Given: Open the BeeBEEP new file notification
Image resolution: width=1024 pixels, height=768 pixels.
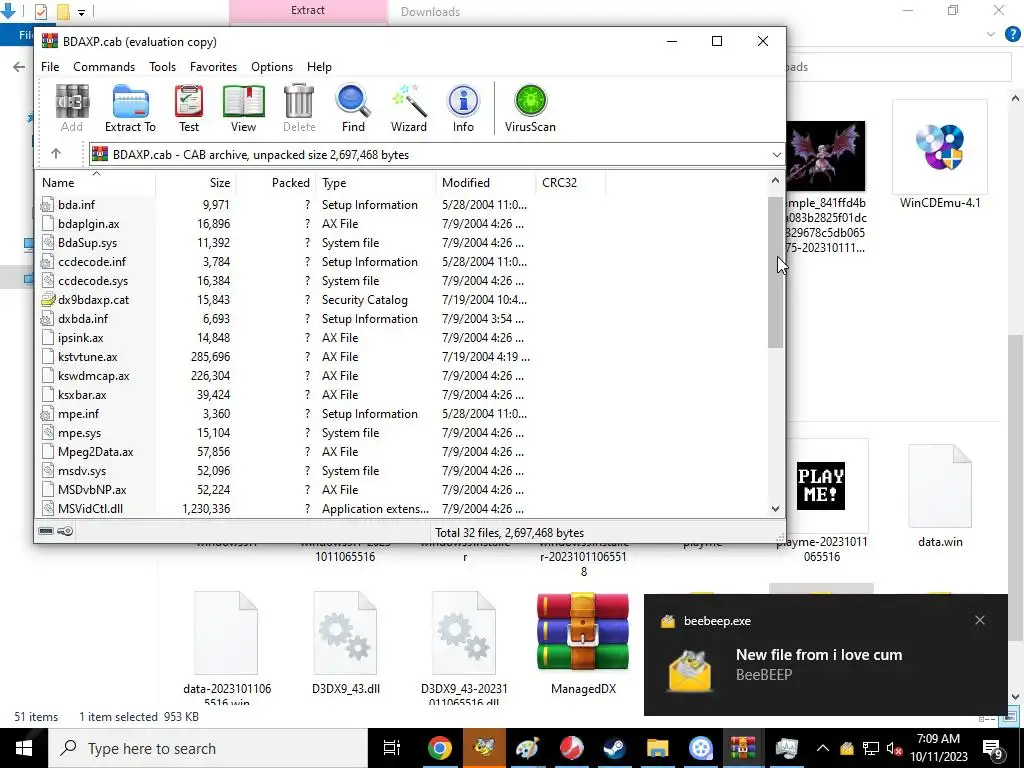Looking at the screenshot, I should click(x=825, y=654).
